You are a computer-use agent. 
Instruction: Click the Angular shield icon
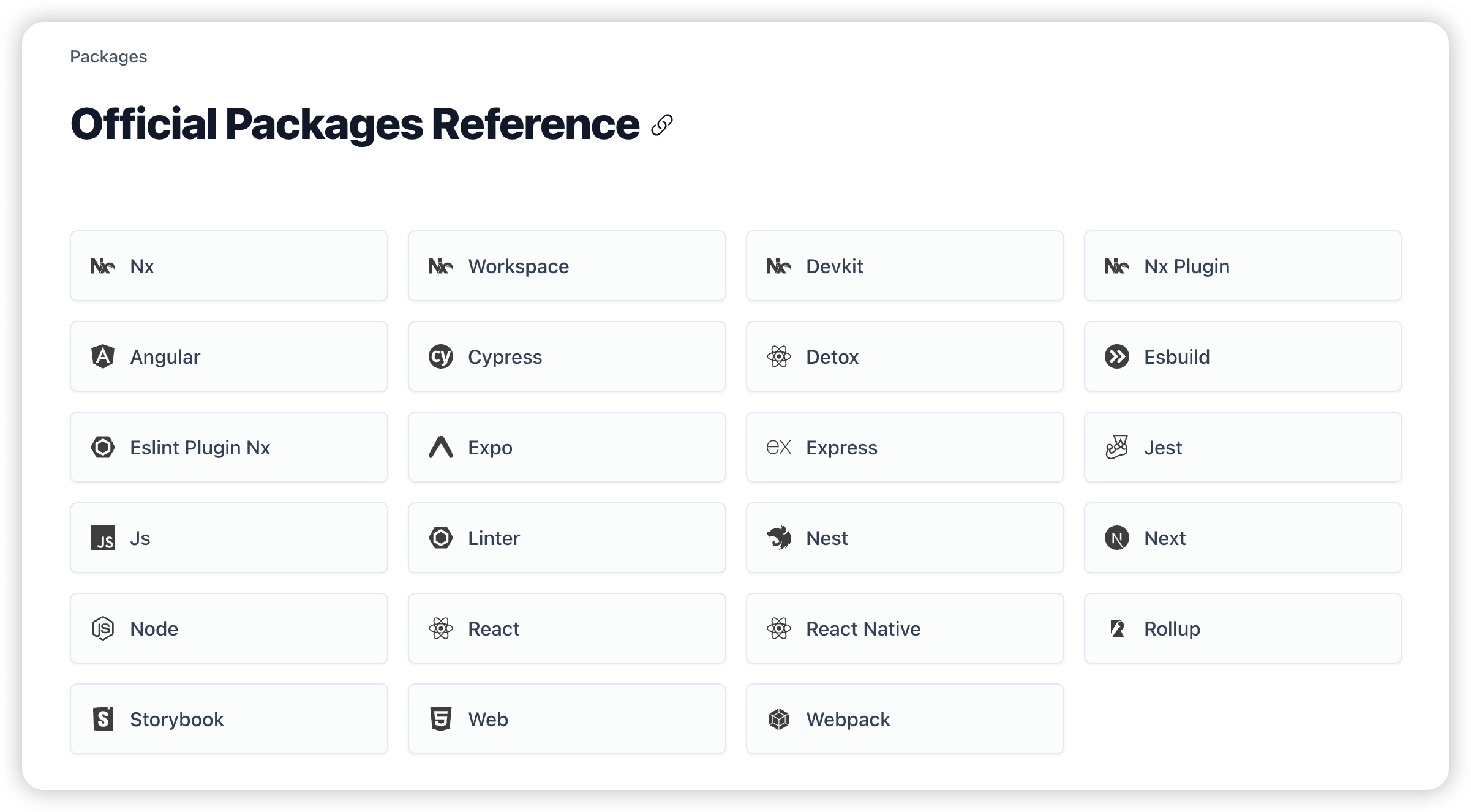[103, 356]
